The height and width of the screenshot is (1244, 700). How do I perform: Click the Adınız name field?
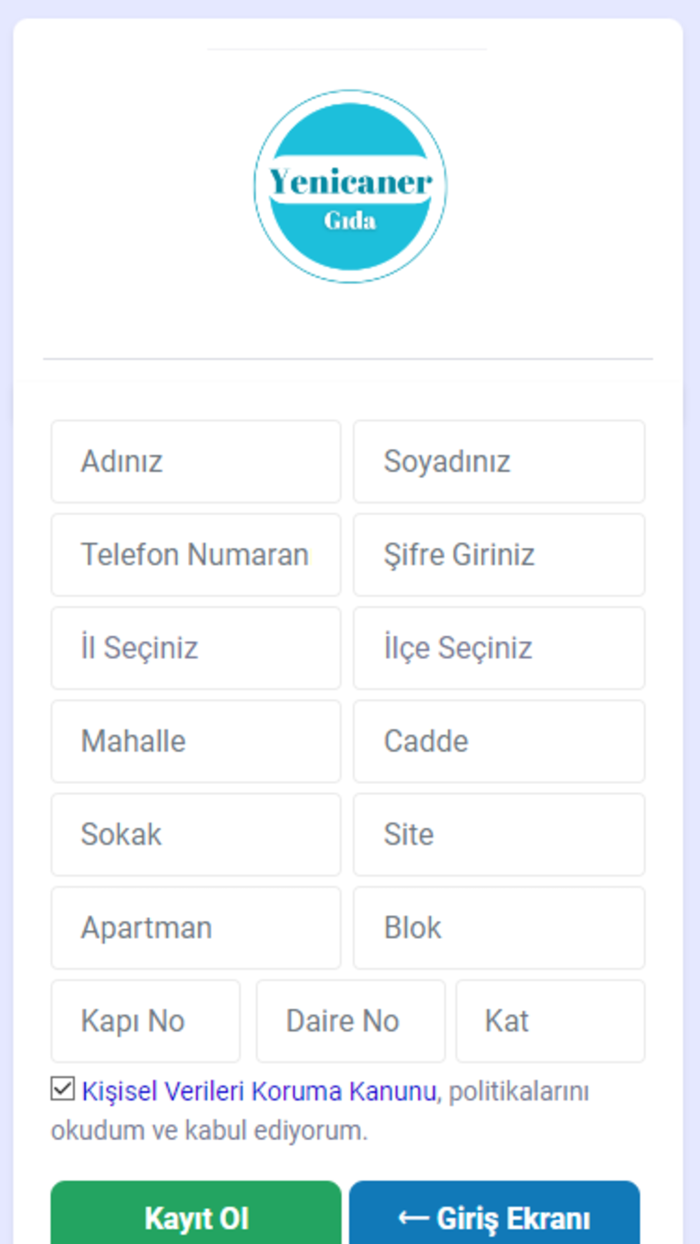pyautogui.click(x=195, y=462)
